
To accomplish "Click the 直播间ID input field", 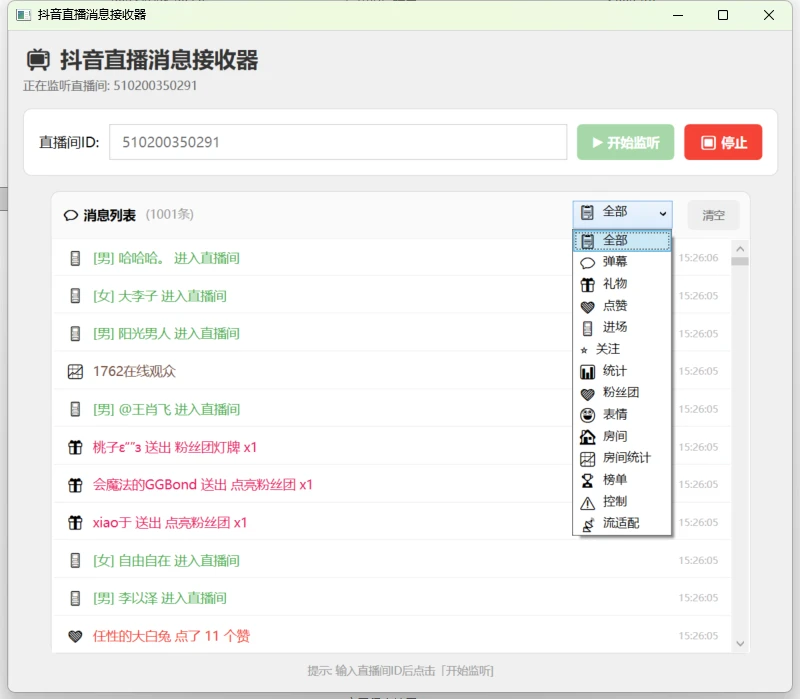I will click(x=338, y=142).
